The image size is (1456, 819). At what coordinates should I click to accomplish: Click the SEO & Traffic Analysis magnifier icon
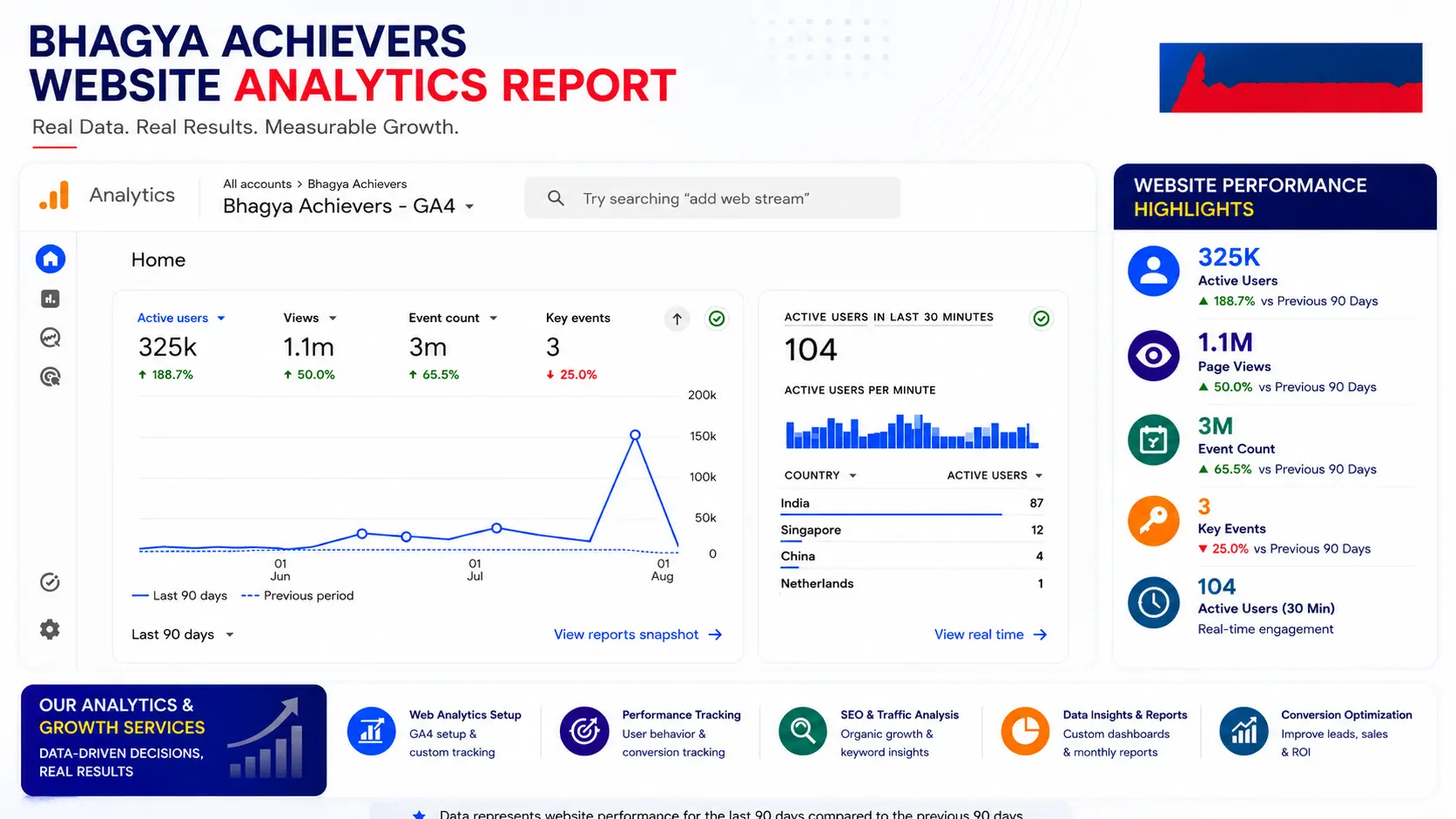803,731
